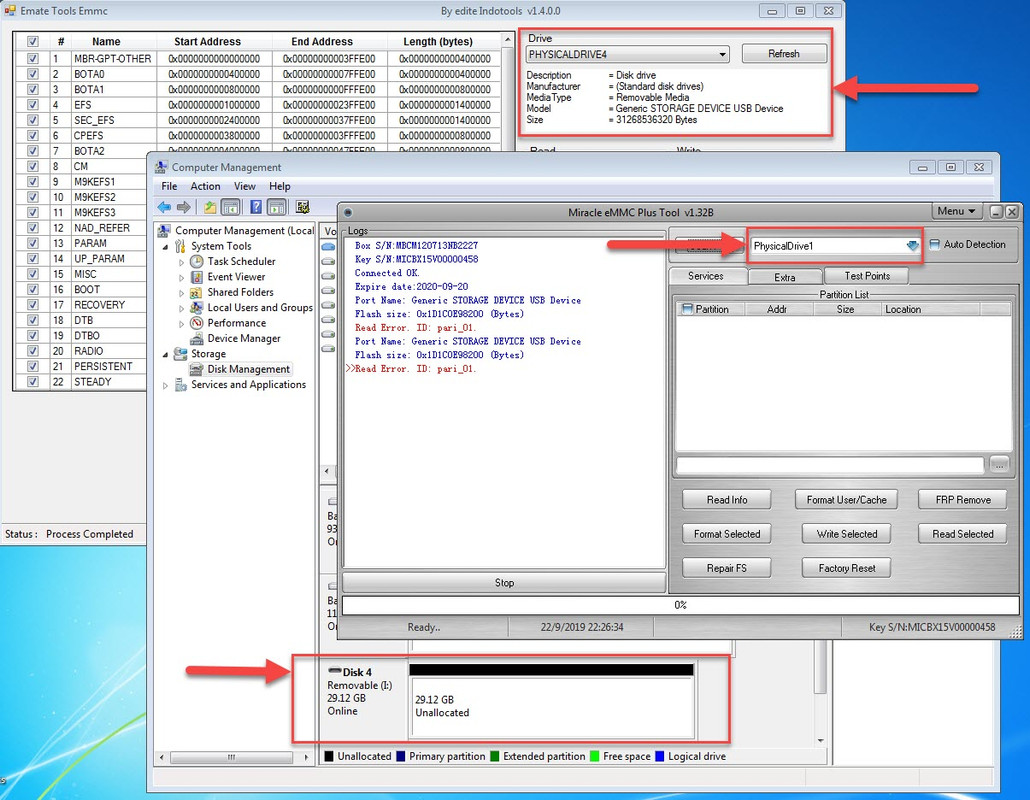Click the Shared Folders icon
The image size is (1030, 800).
196,292
